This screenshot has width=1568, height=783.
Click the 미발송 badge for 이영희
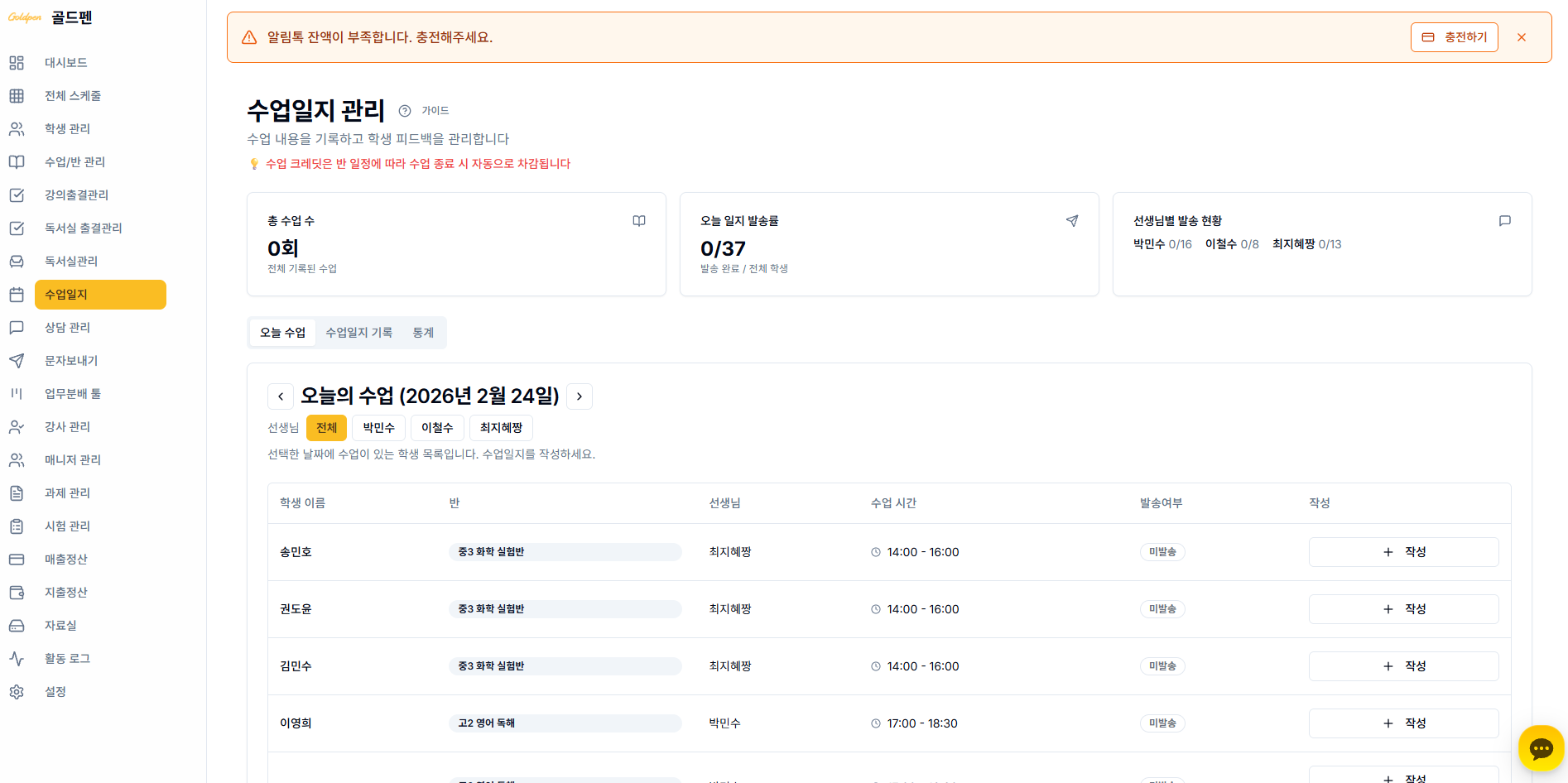(1162, 723)
